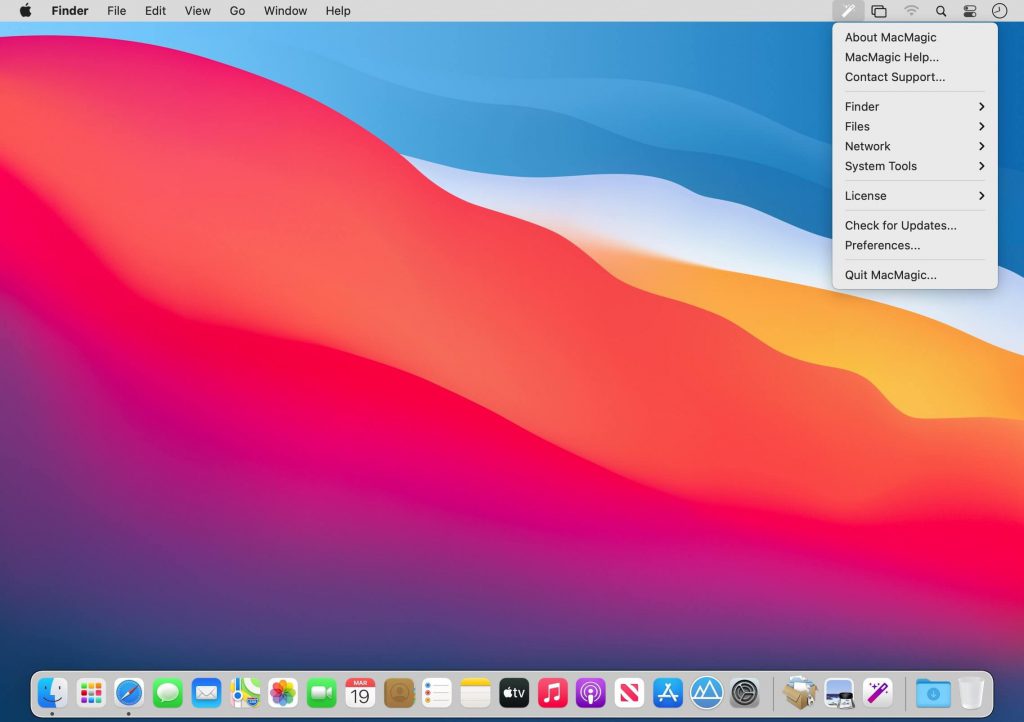Click the MacMagic wand icon in menu bar
Screen dimensions: 1024x722
[x=848, y=11]
